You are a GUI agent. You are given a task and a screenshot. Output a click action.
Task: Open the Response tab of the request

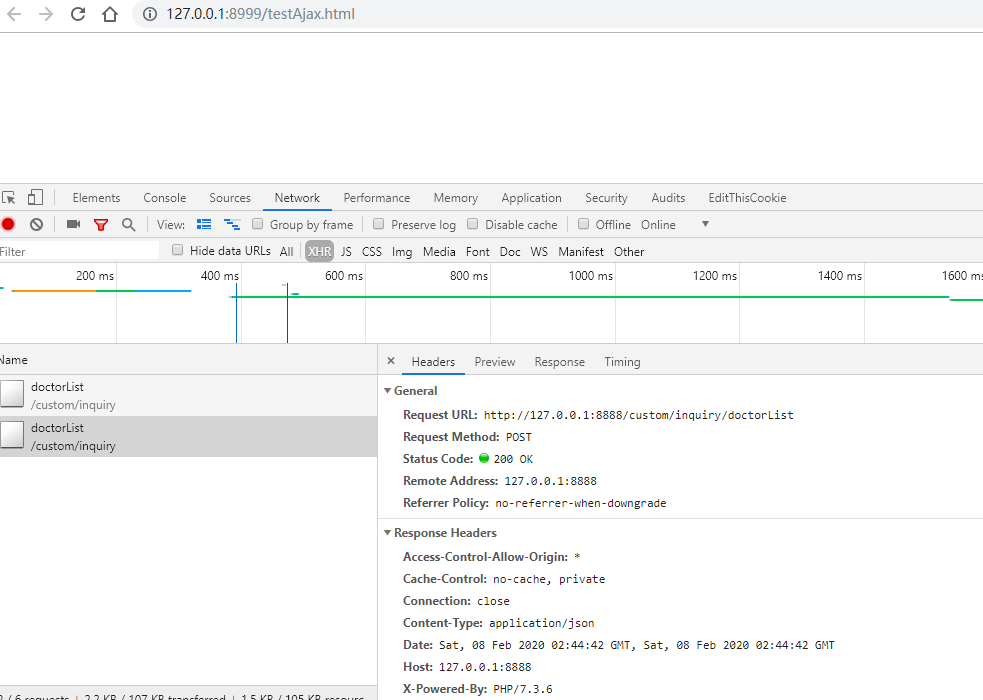(x=559, y=362)
